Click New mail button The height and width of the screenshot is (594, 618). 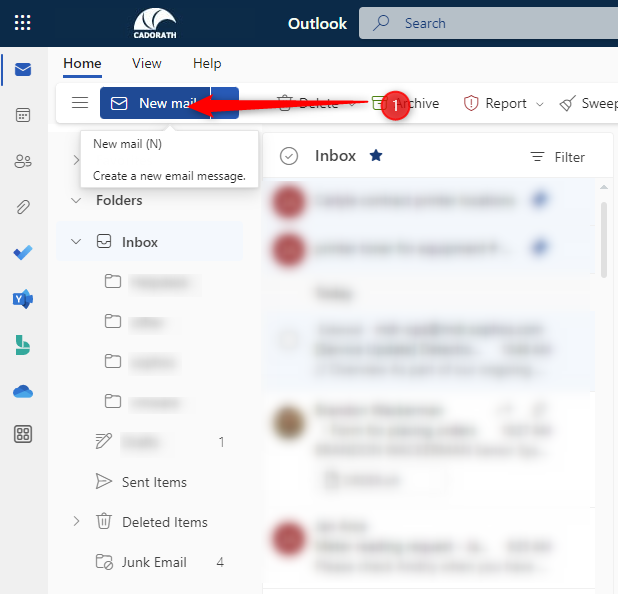pos(155,103)
